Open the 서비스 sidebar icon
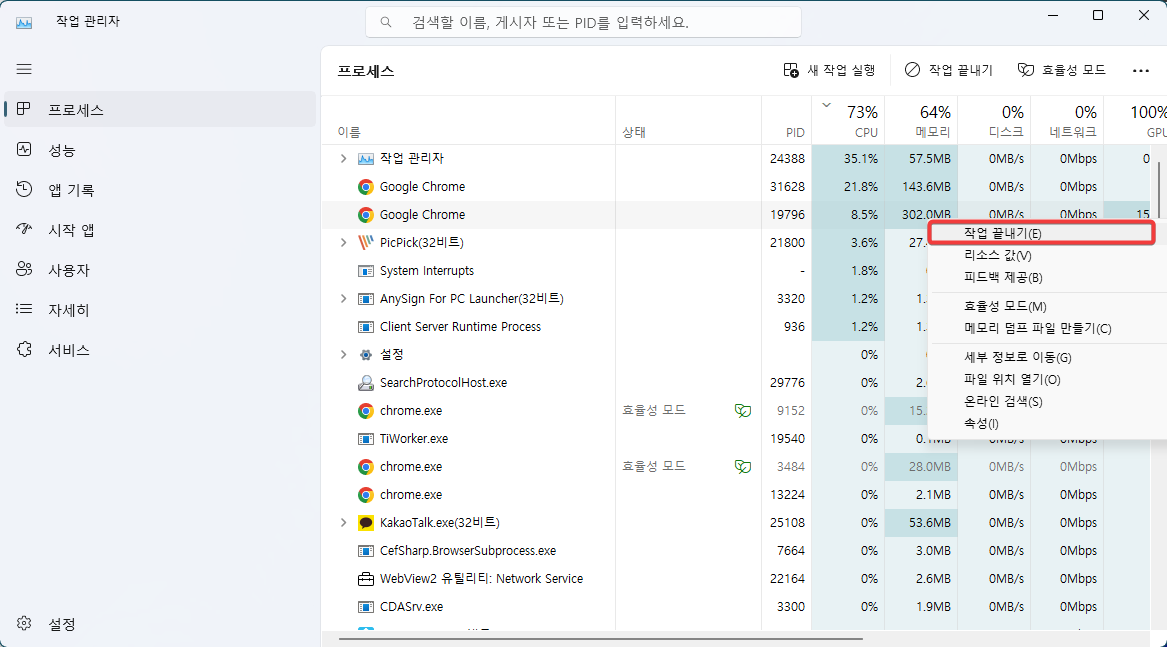1167x647 pixels. tap(22, 346)
